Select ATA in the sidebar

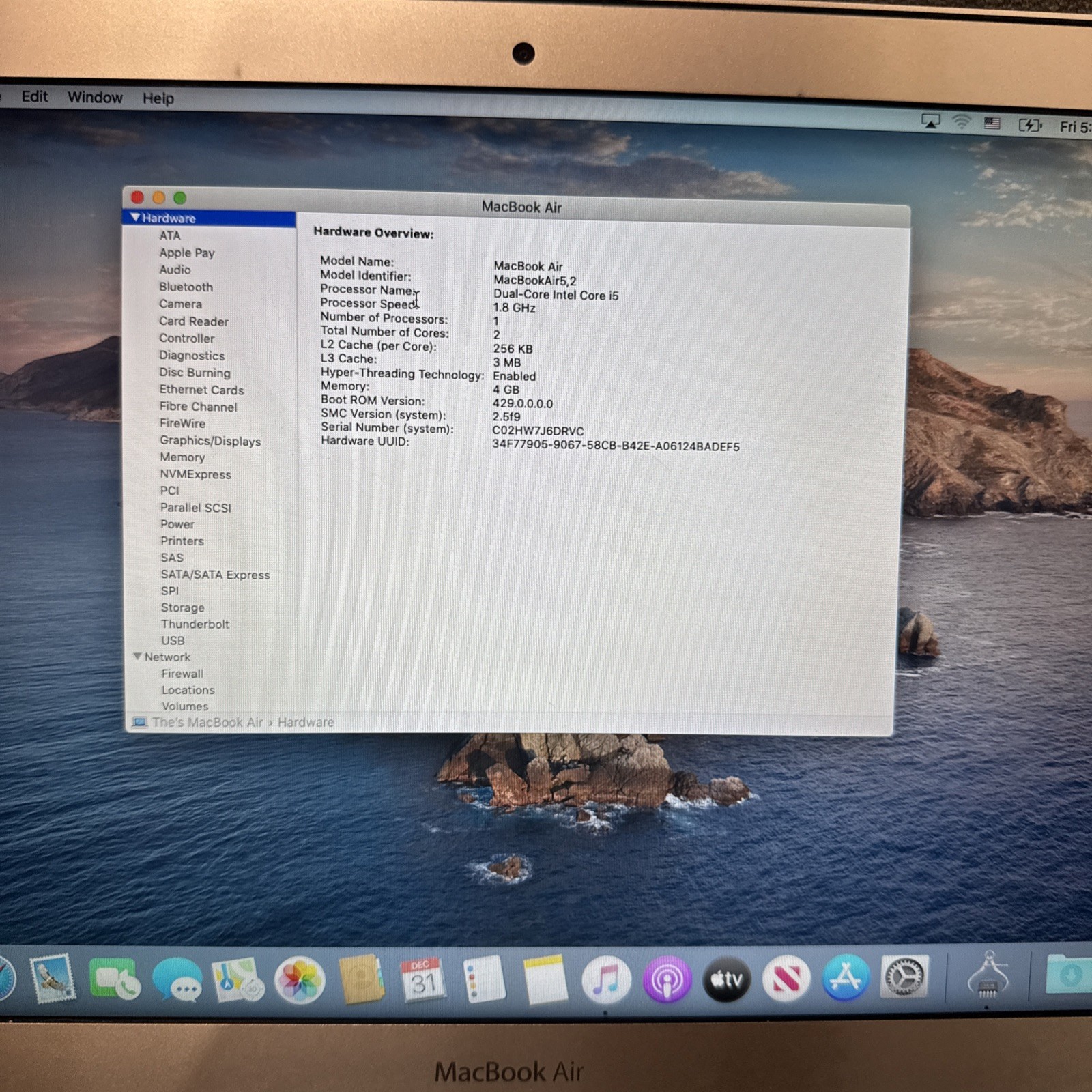coord(170,235)
